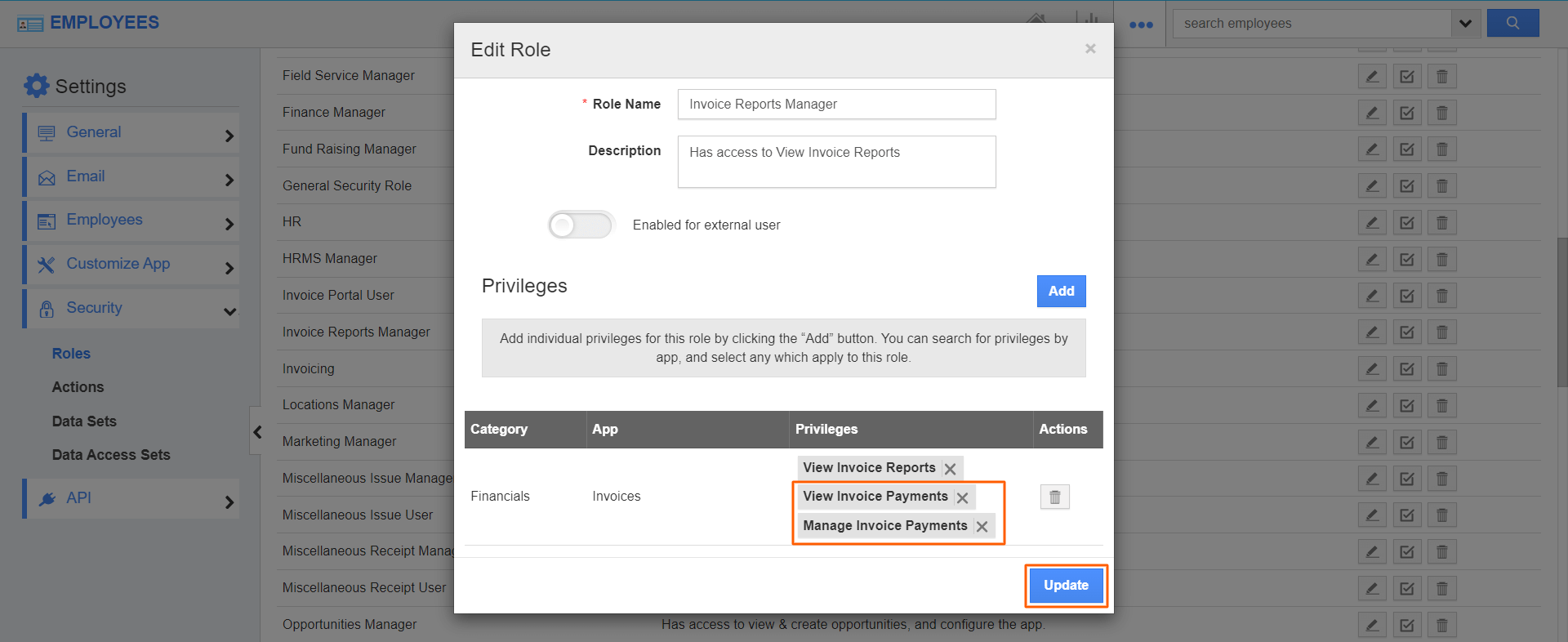
Task: Delete the Miscellaneous Issue Manager role
Action: (1442, 479)
